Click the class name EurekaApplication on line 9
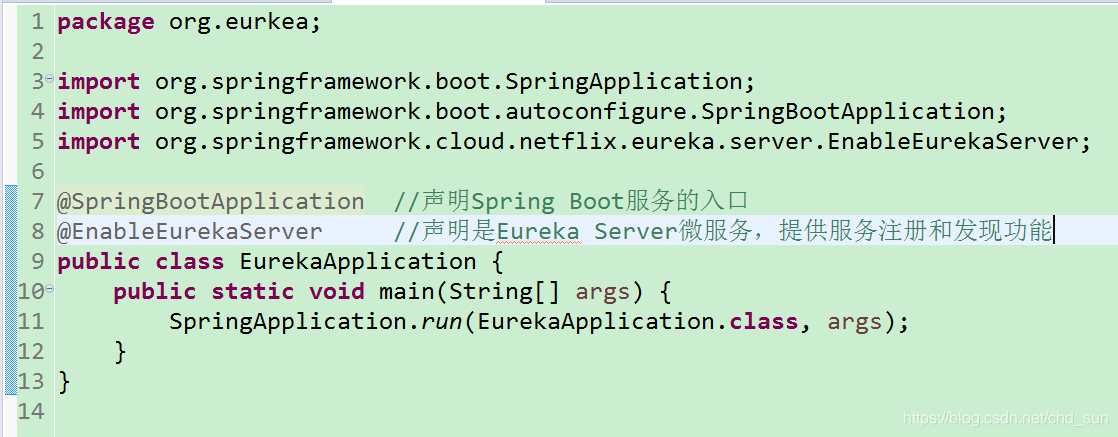The height and width of the screenshot is (437, 1118). pyautogui.click(x=358, y=262)
